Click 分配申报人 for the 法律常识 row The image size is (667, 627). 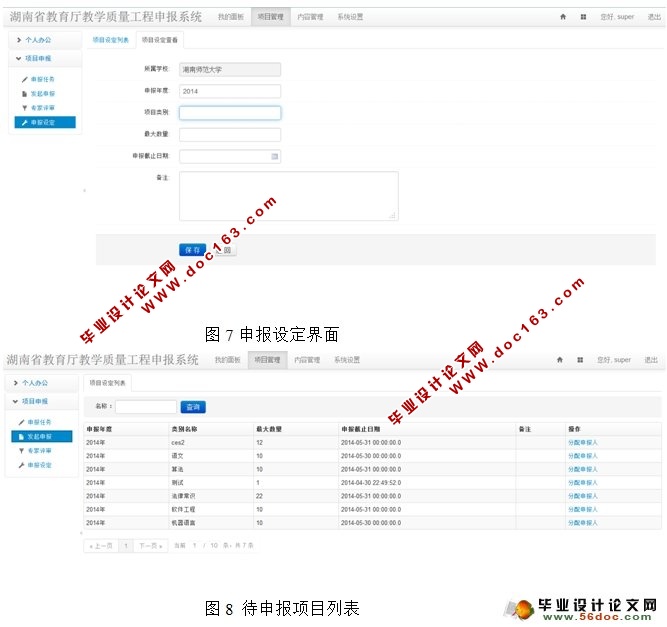tap(583, 496)
